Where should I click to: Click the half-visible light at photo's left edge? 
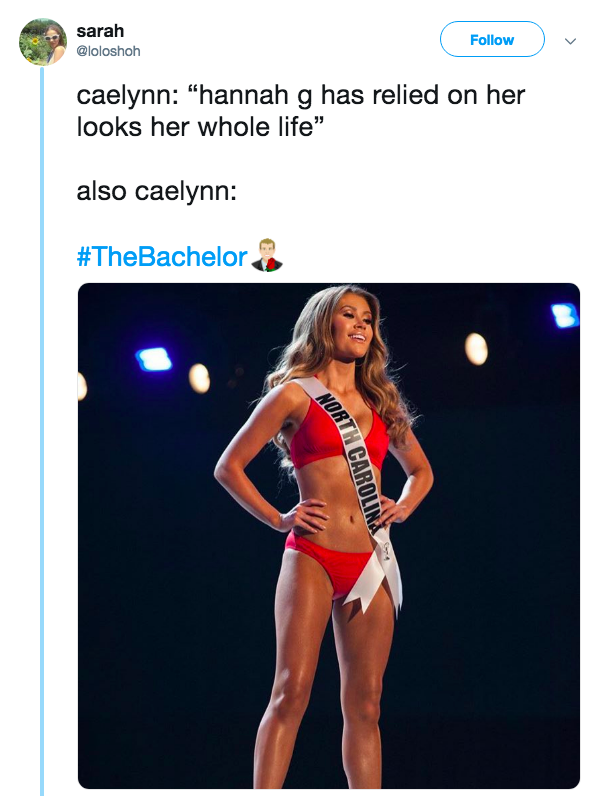[x=82, y=386]
